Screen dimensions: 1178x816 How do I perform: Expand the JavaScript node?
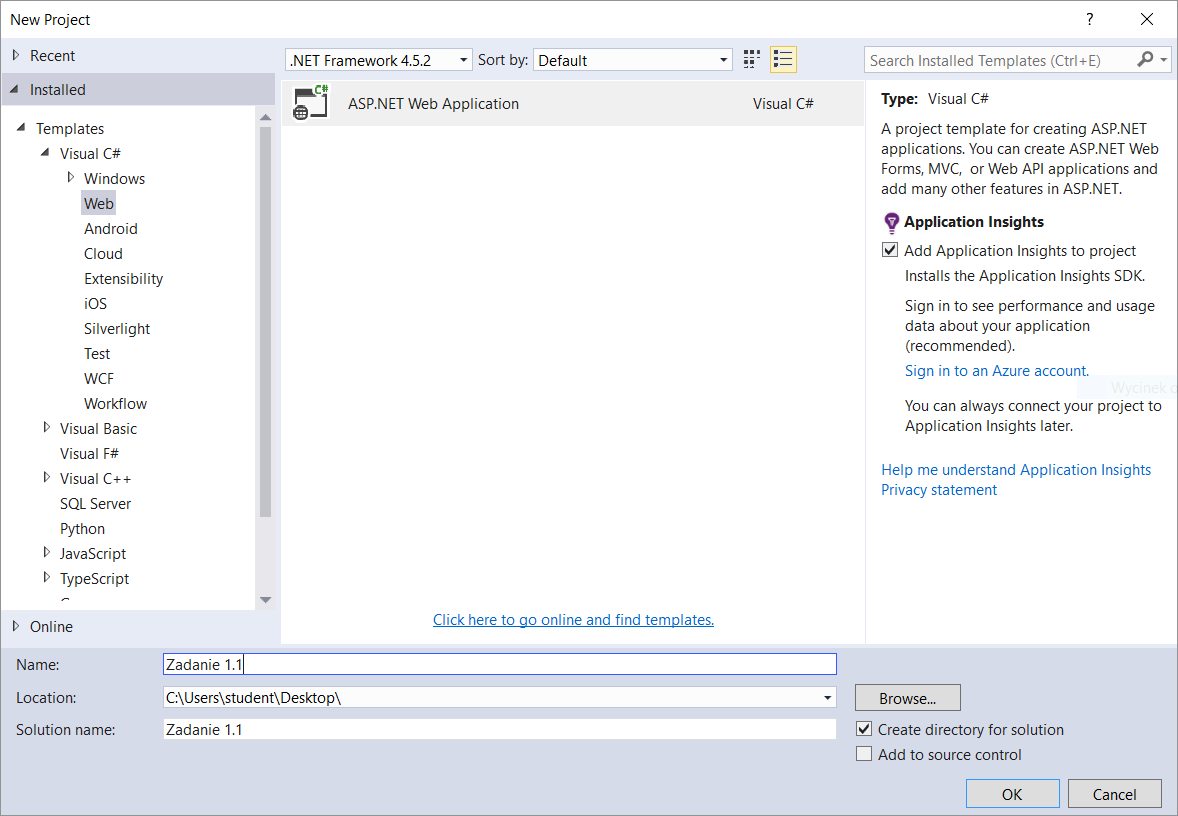click(x=47, y=552)
